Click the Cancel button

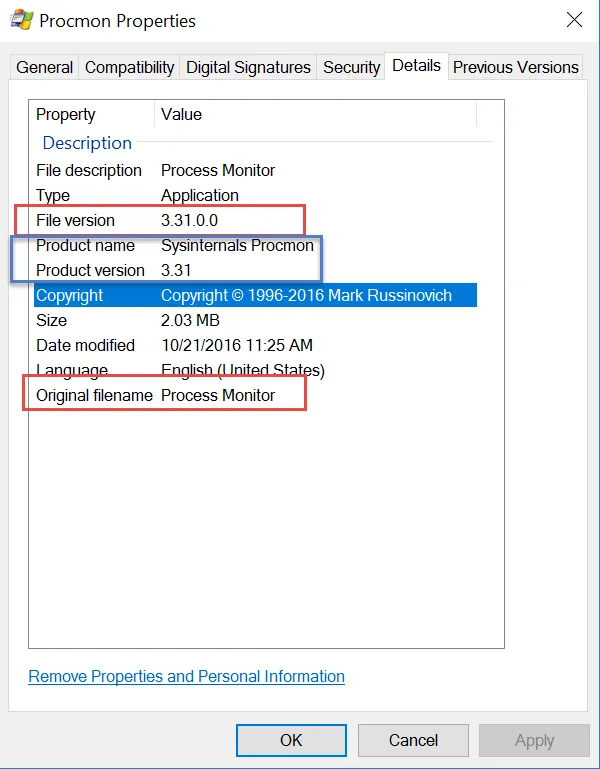pos(413,740)
